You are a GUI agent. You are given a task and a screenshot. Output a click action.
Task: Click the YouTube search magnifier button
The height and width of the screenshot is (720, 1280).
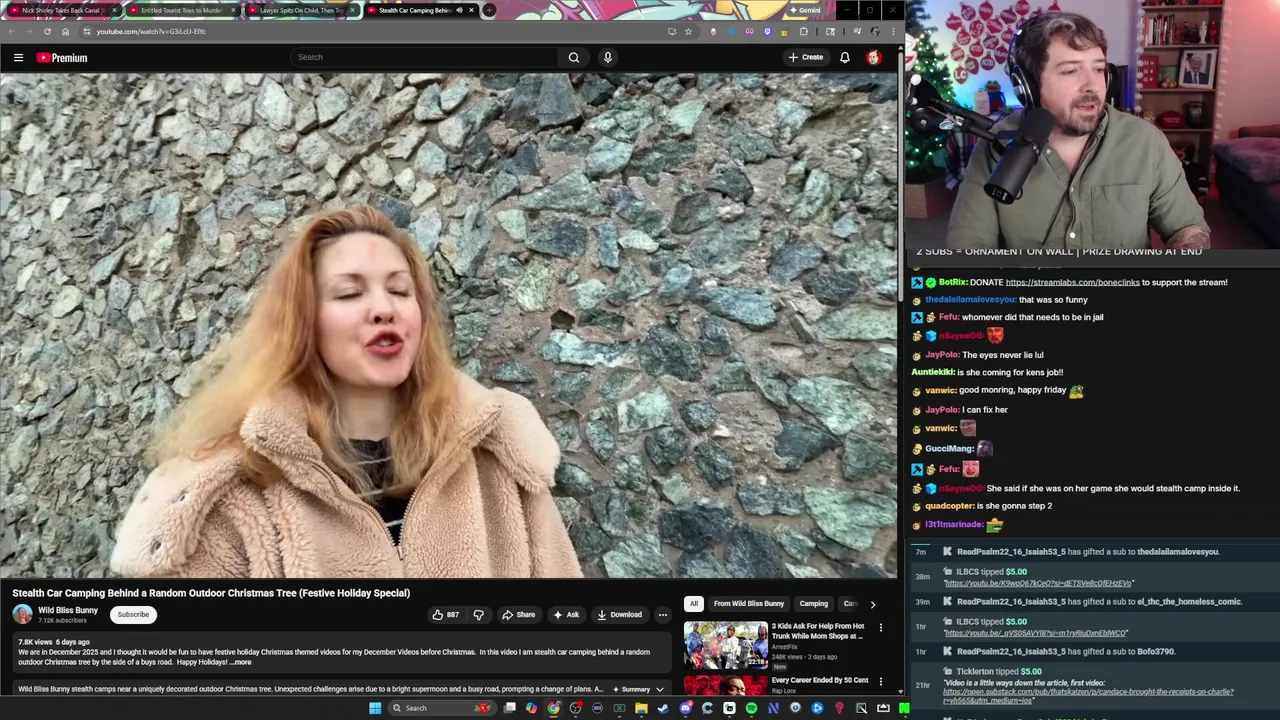tap(574, 57)
